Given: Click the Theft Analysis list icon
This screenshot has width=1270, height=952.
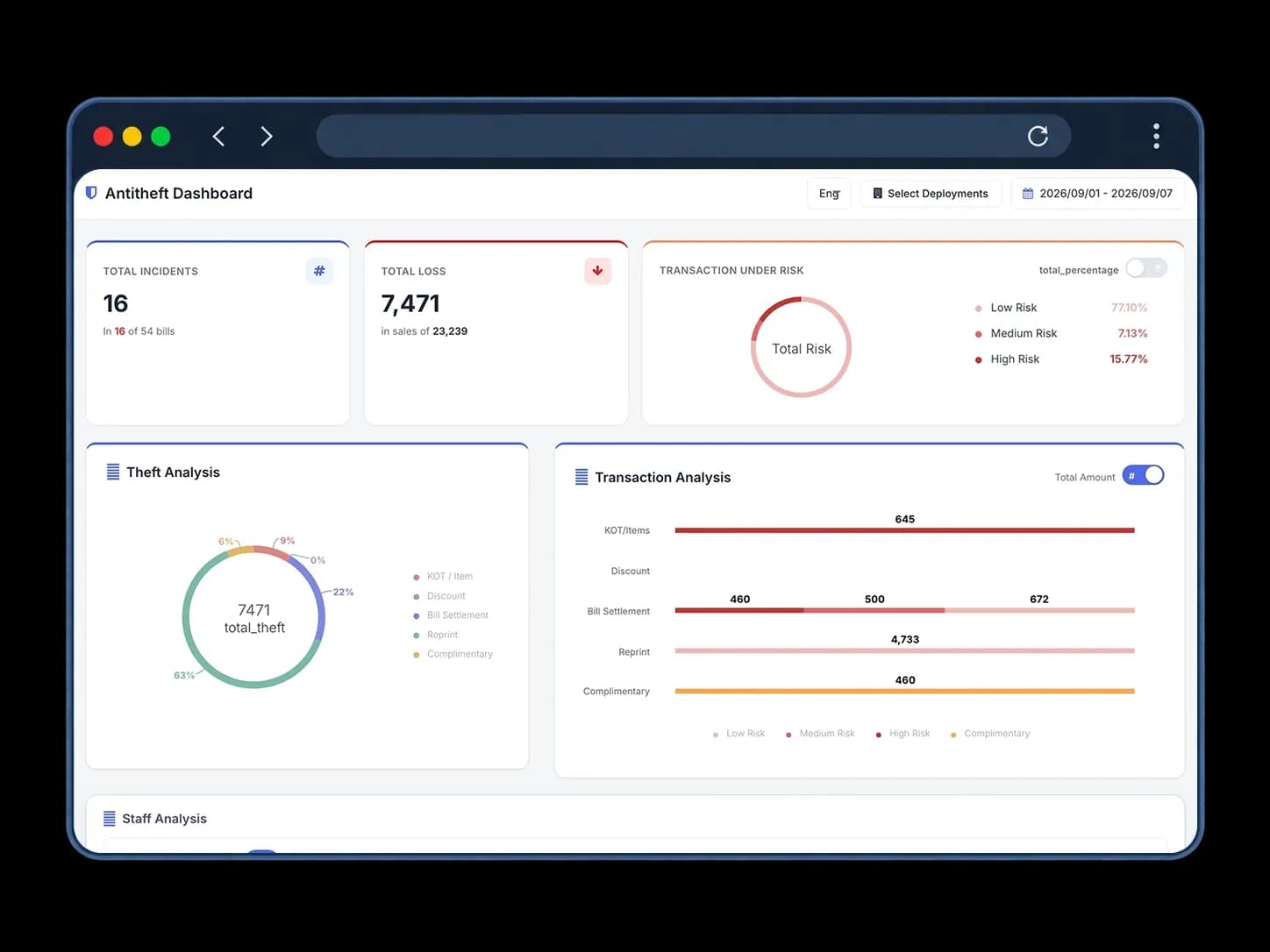Looking at the screenshot, I should click(113, 472).
